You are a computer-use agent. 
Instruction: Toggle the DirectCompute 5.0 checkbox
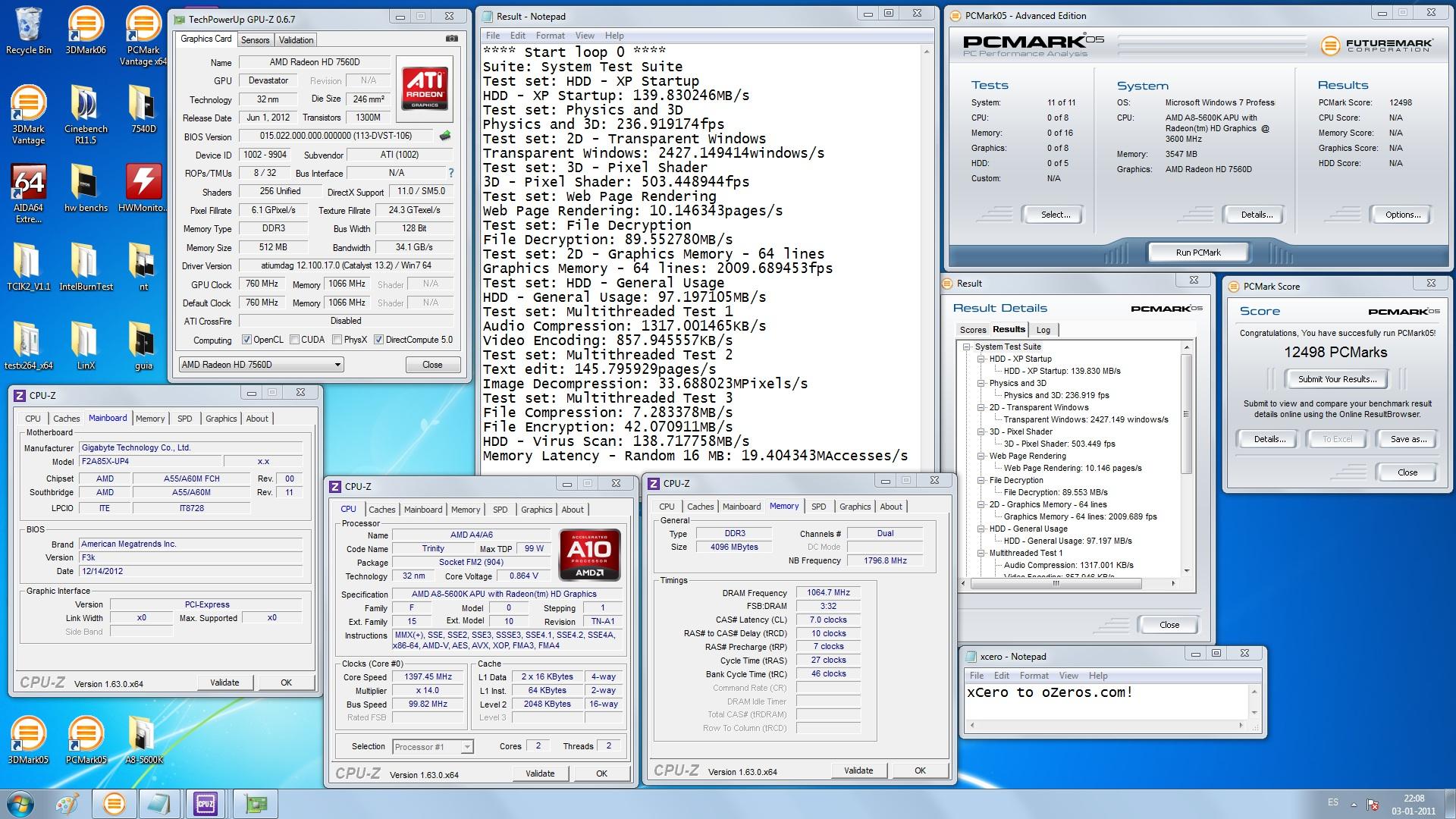378,340
